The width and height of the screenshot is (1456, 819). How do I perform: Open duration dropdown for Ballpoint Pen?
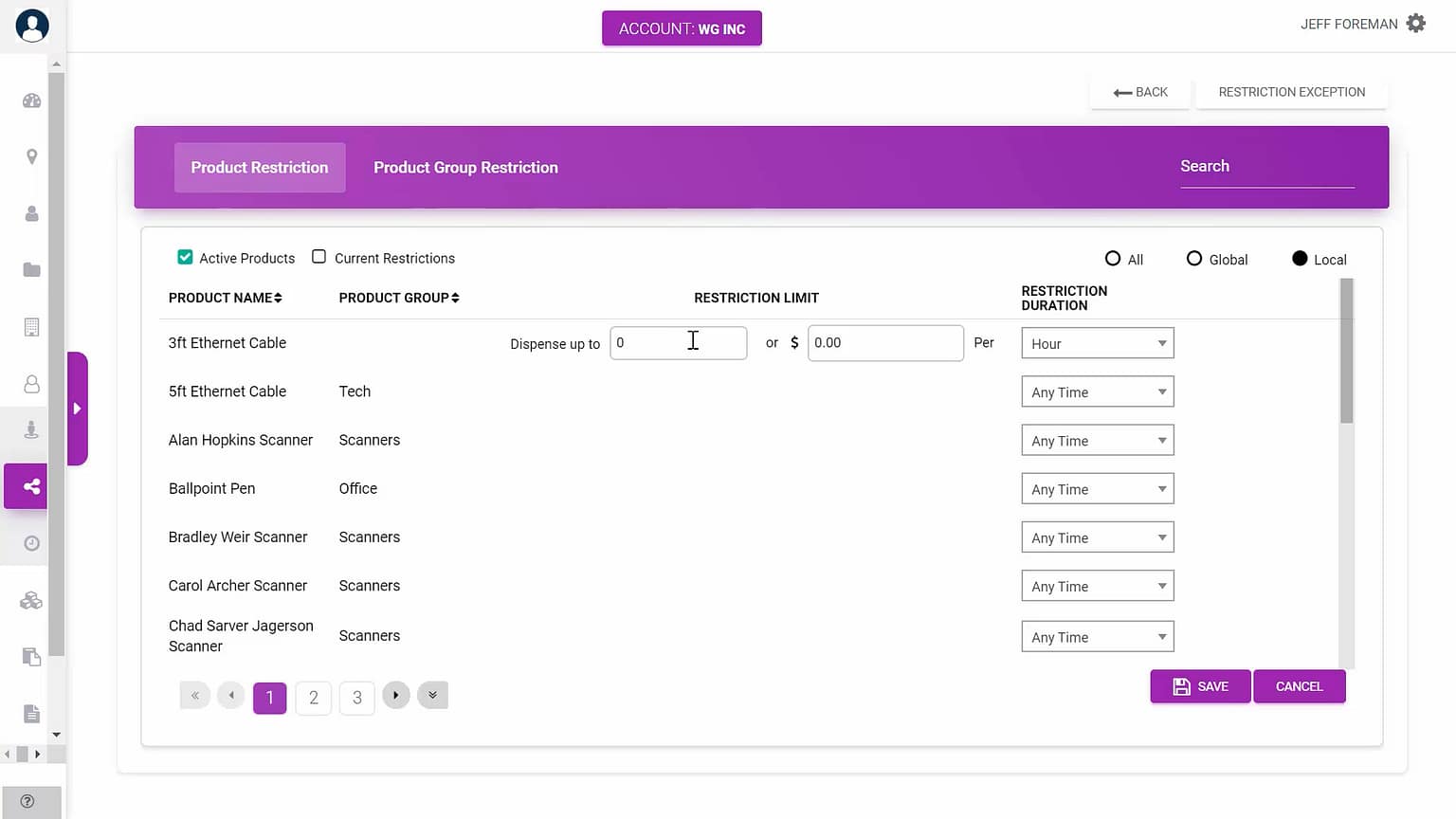point(1097,489)
